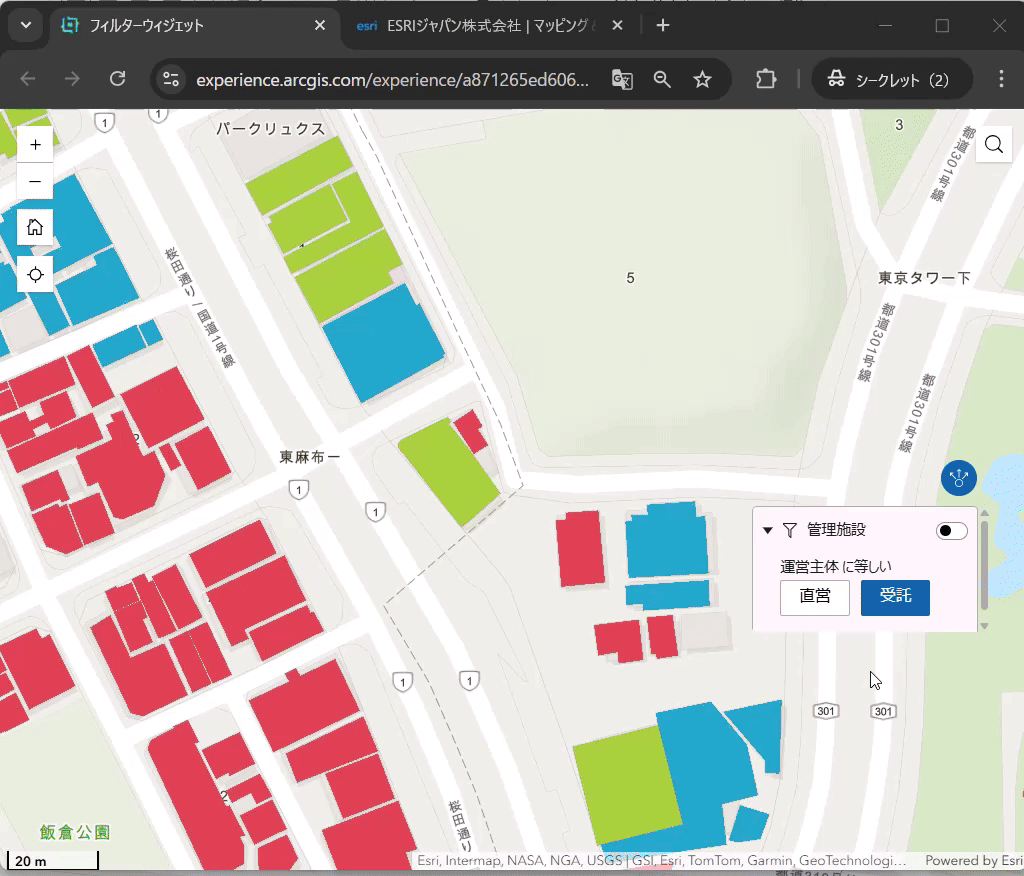Deselect the 受託 filter option
The height and width of the screenshot is (876, 1024).
[x=895, y=597]
